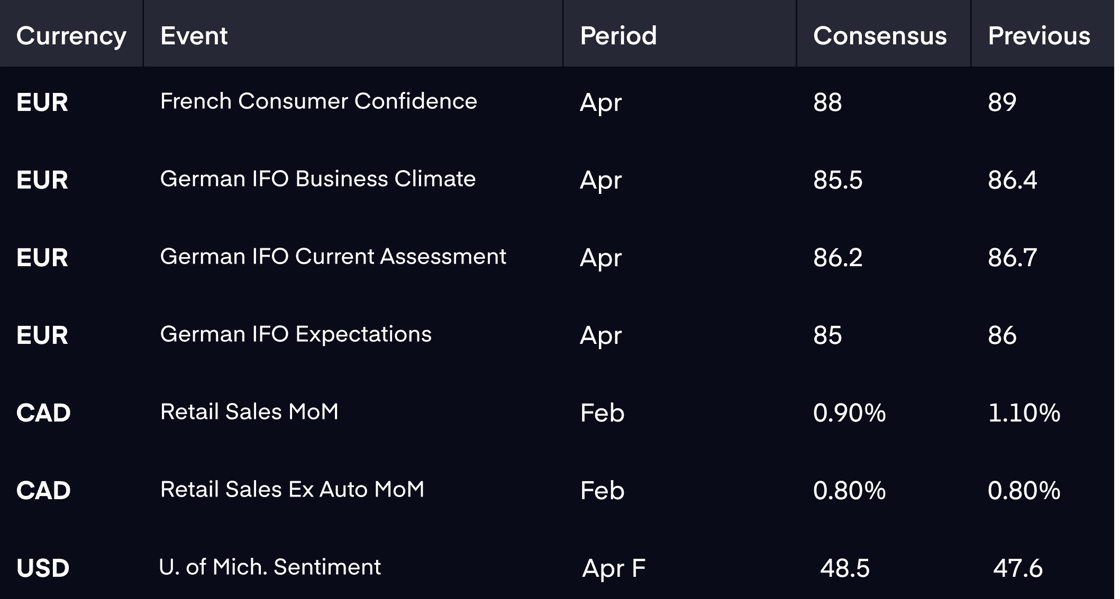Select U. of Mich. Sentiment event
This screenshot has height=599, width=1120.
click(270, 567)
